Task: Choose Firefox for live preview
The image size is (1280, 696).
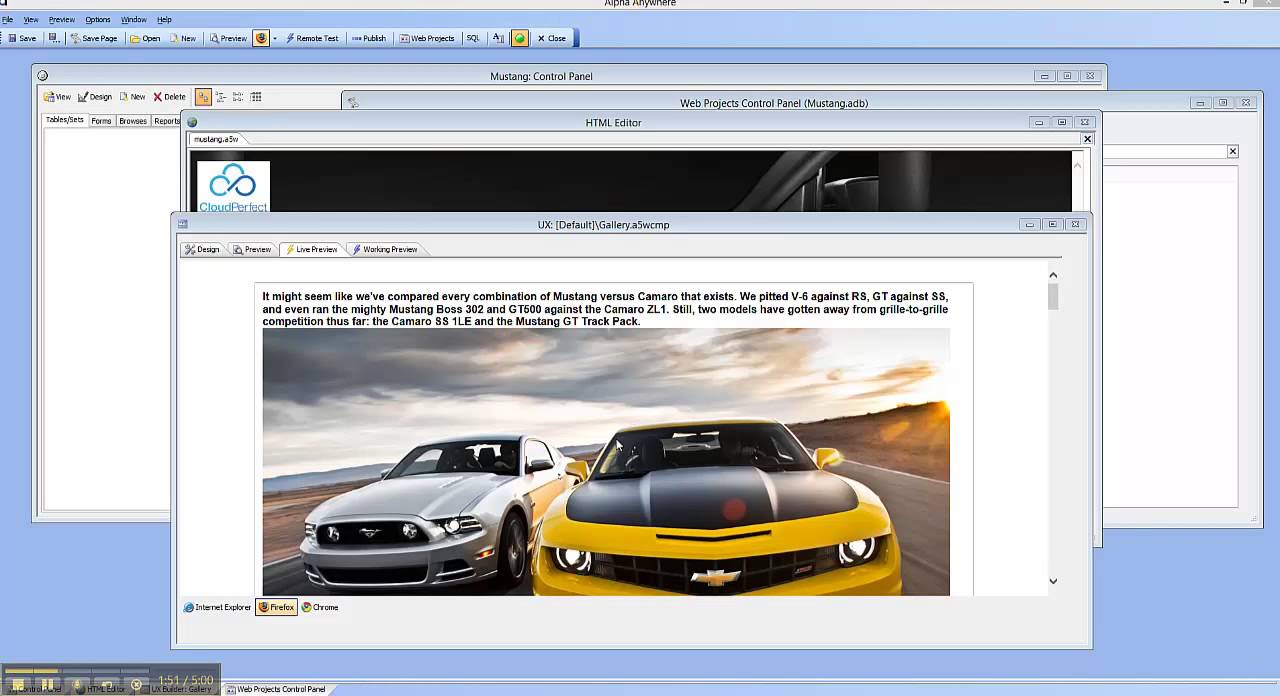Action: 276,607
